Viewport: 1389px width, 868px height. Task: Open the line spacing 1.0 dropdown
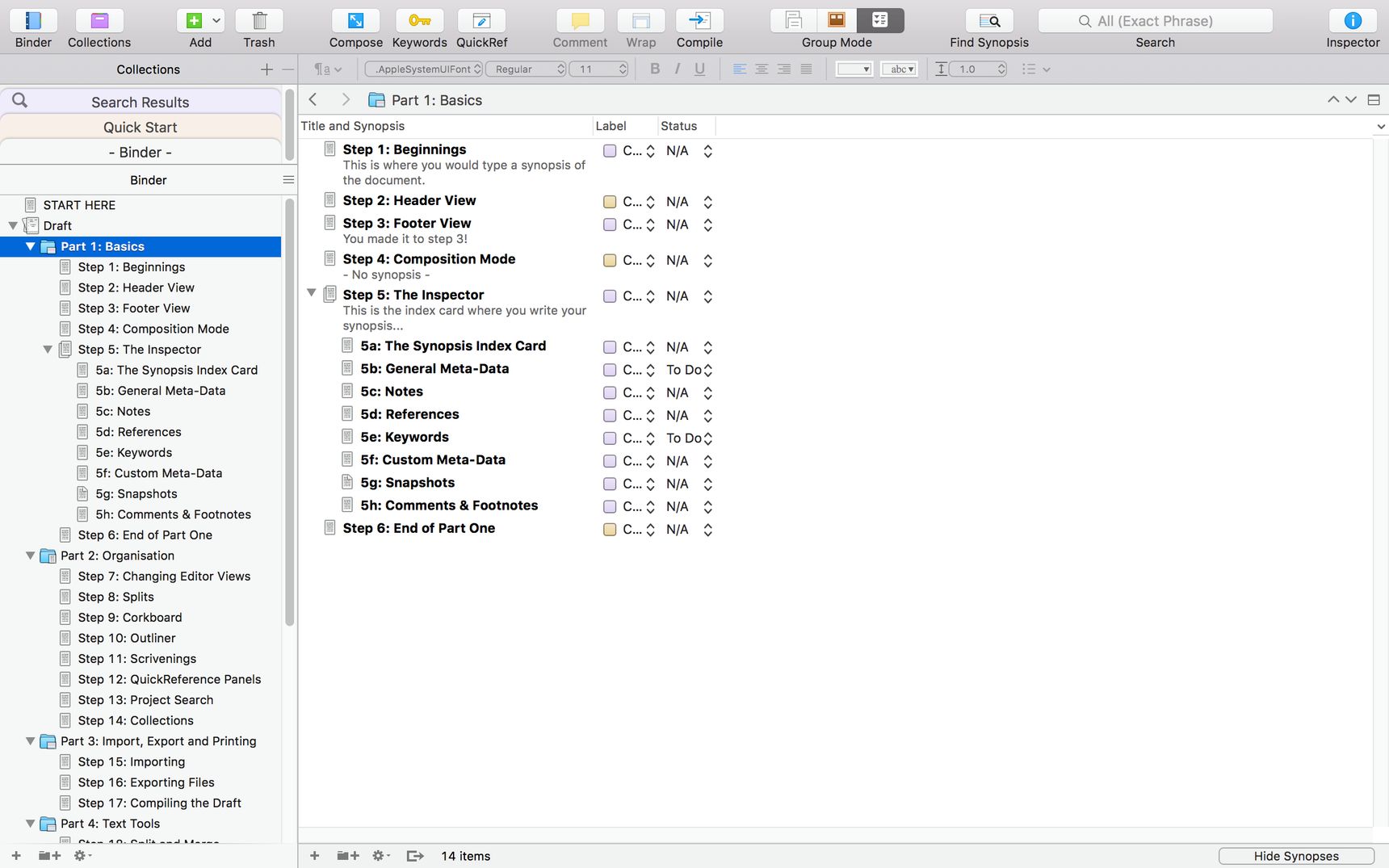(x=978, y=69)
